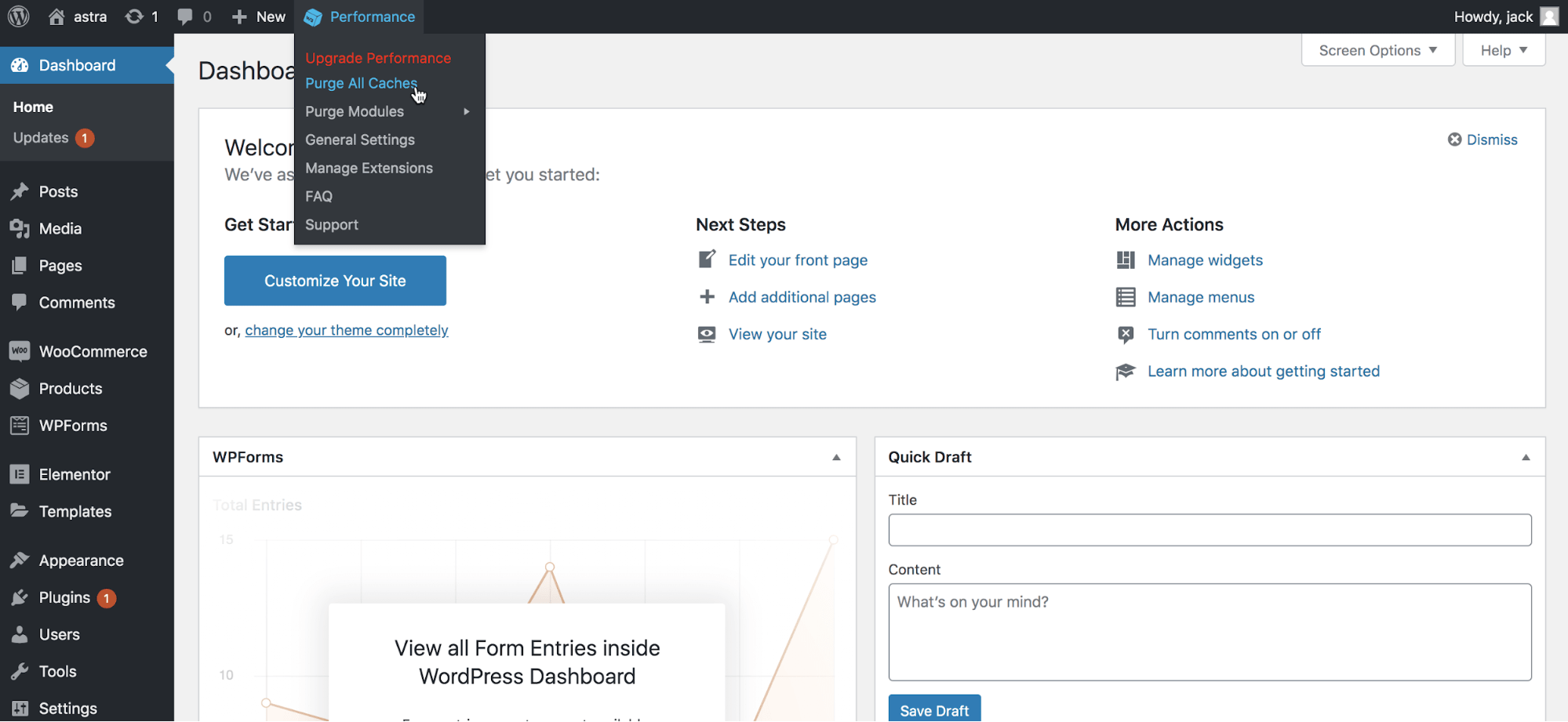Collapse the Quick Draft widget panel
The width and height of the screenshot is (1568, 722).
1526,457
